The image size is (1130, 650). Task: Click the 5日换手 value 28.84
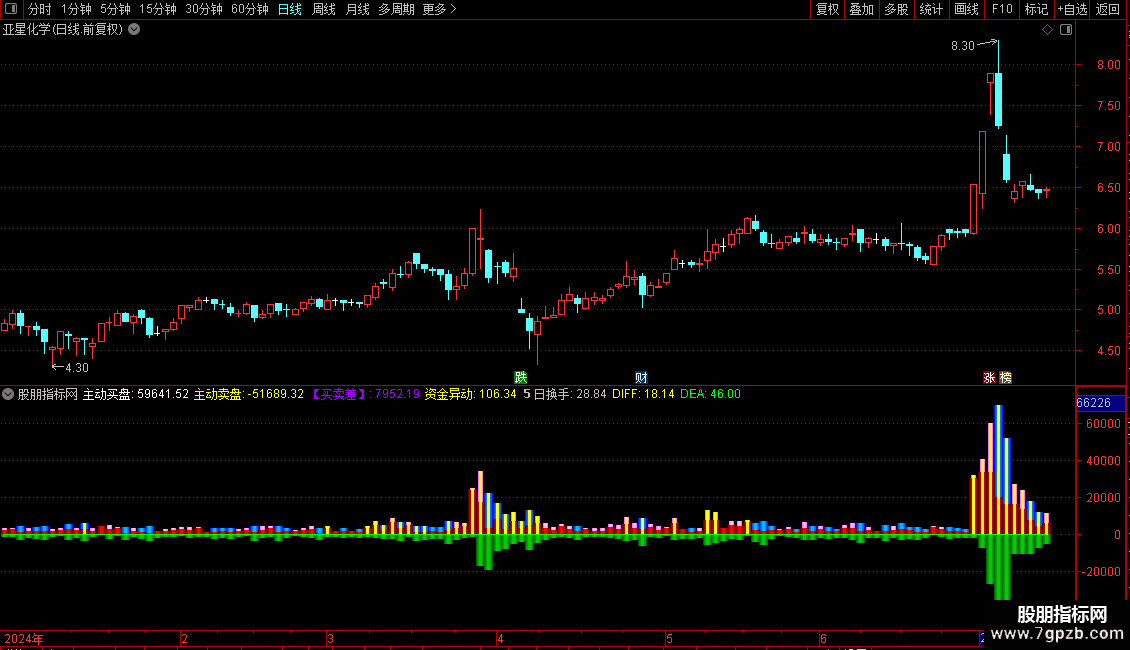[x=592, y=394]
